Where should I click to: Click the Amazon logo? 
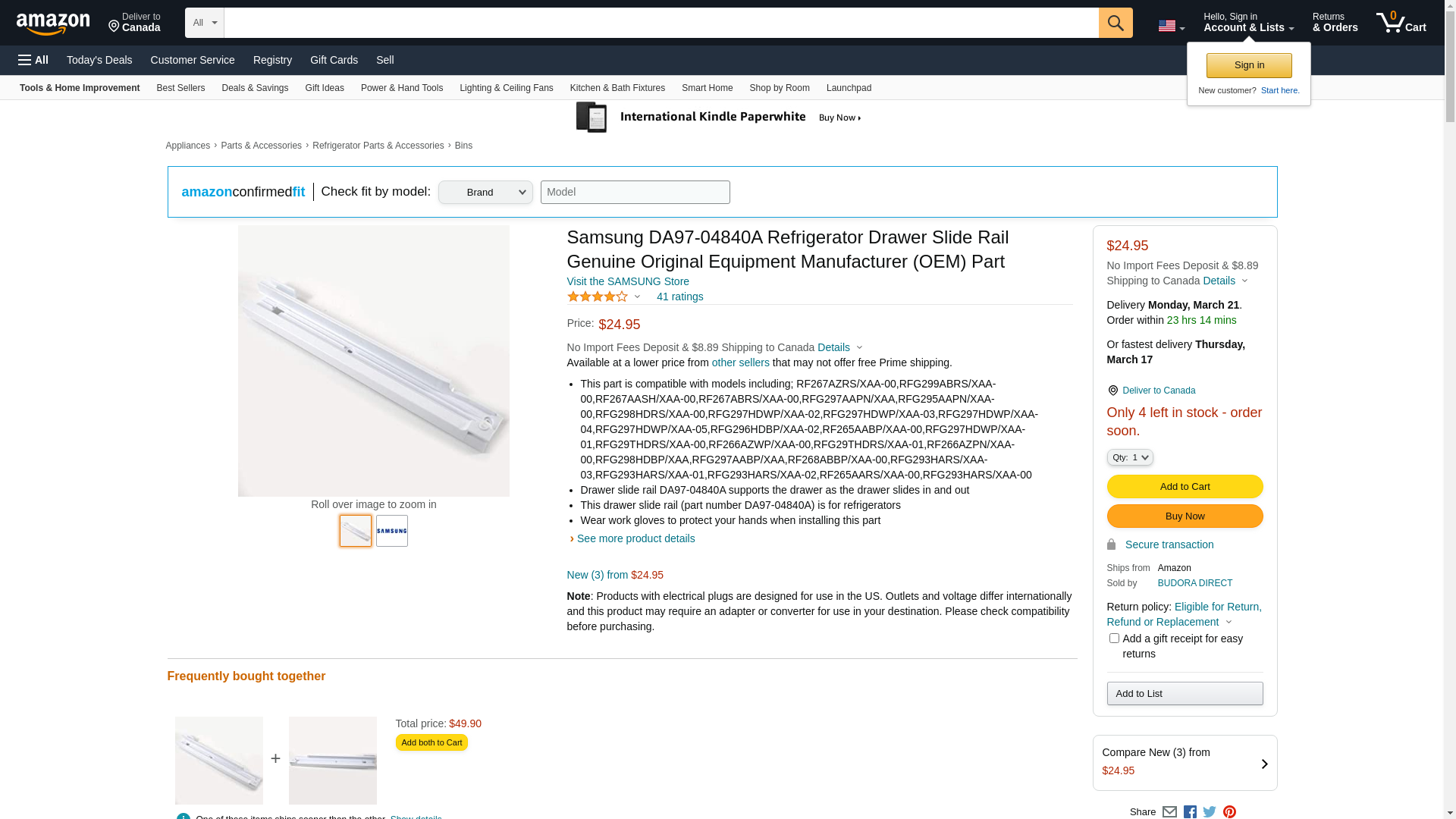[53, 24]
